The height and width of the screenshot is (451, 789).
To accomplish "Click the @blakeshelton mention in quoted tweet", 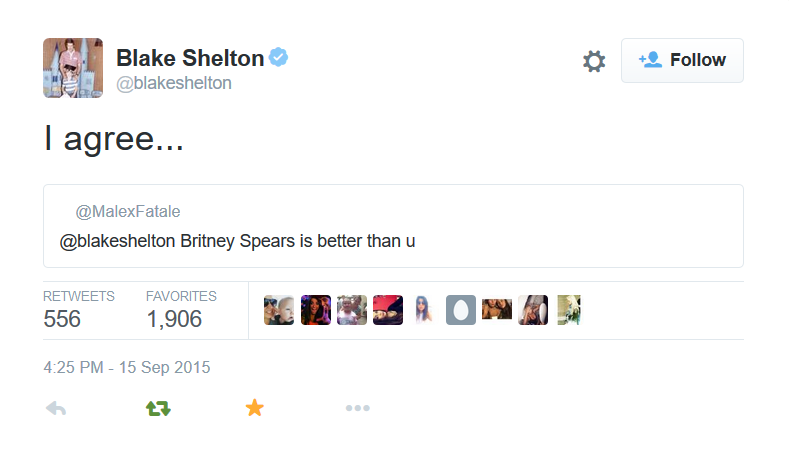I will point(117,241).
